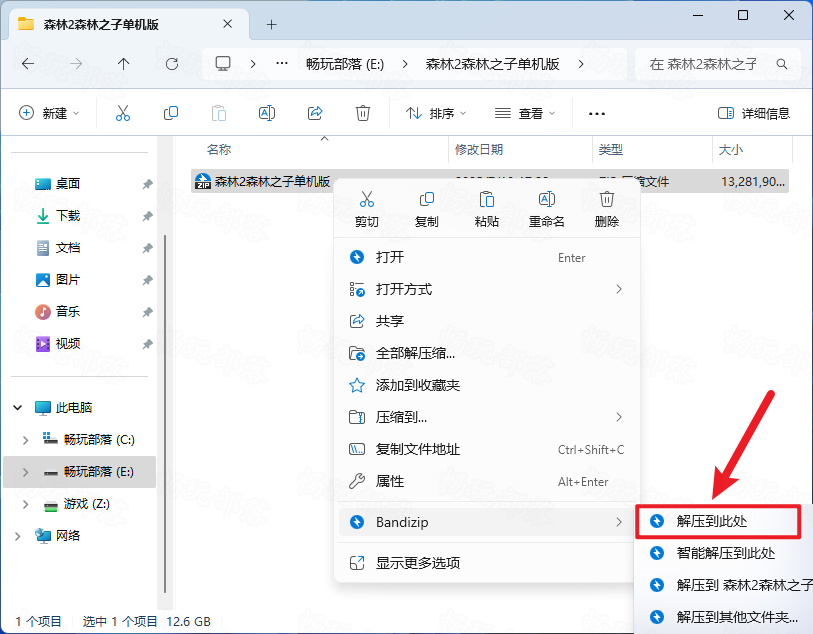Select 共享 in the context menu
The width and height of the screenshot is (813, 634).
click(487, 321)
